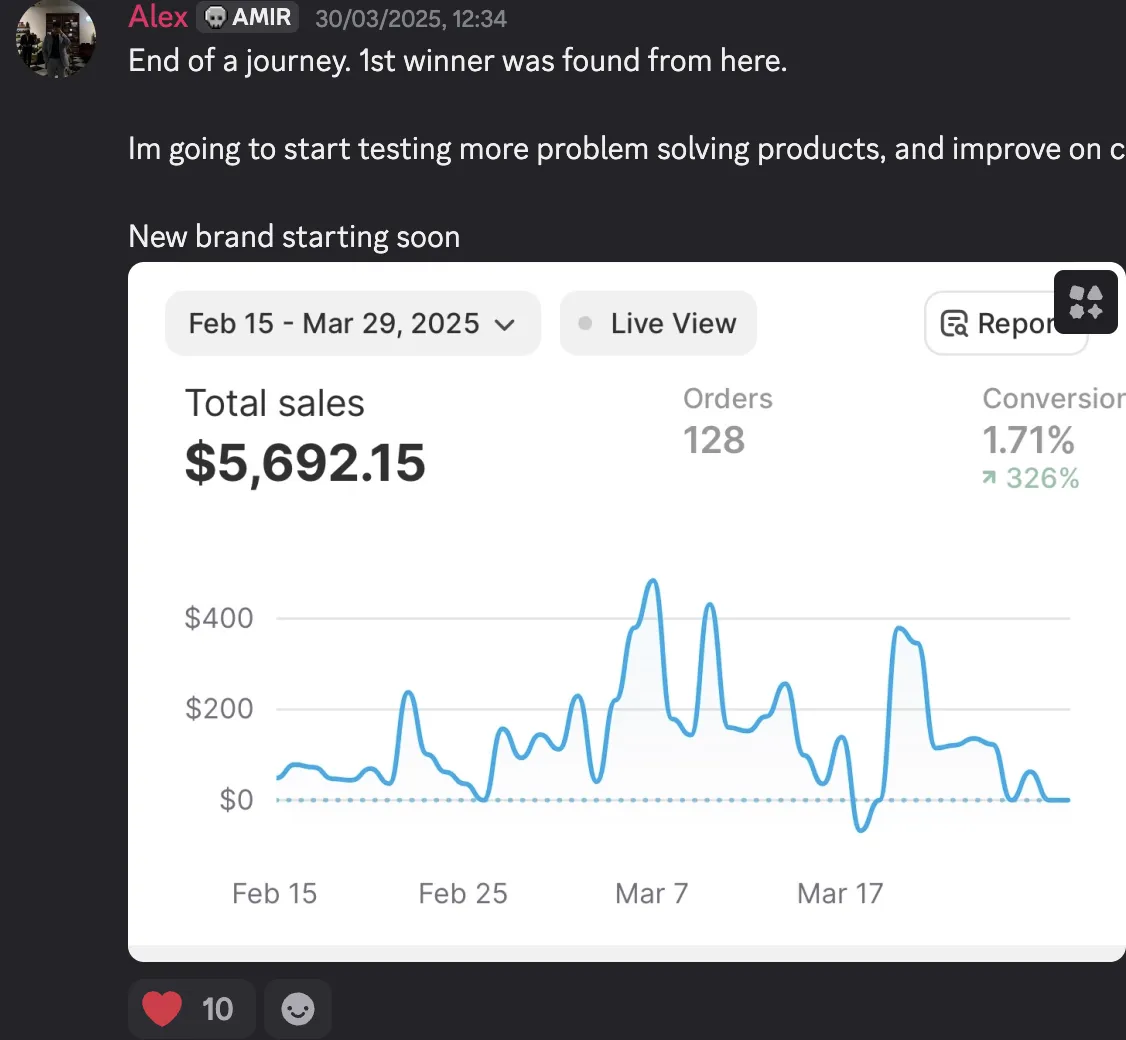1126x1040 pixels.
Task: Open the Reports button
Action: tap(1006, 323)
